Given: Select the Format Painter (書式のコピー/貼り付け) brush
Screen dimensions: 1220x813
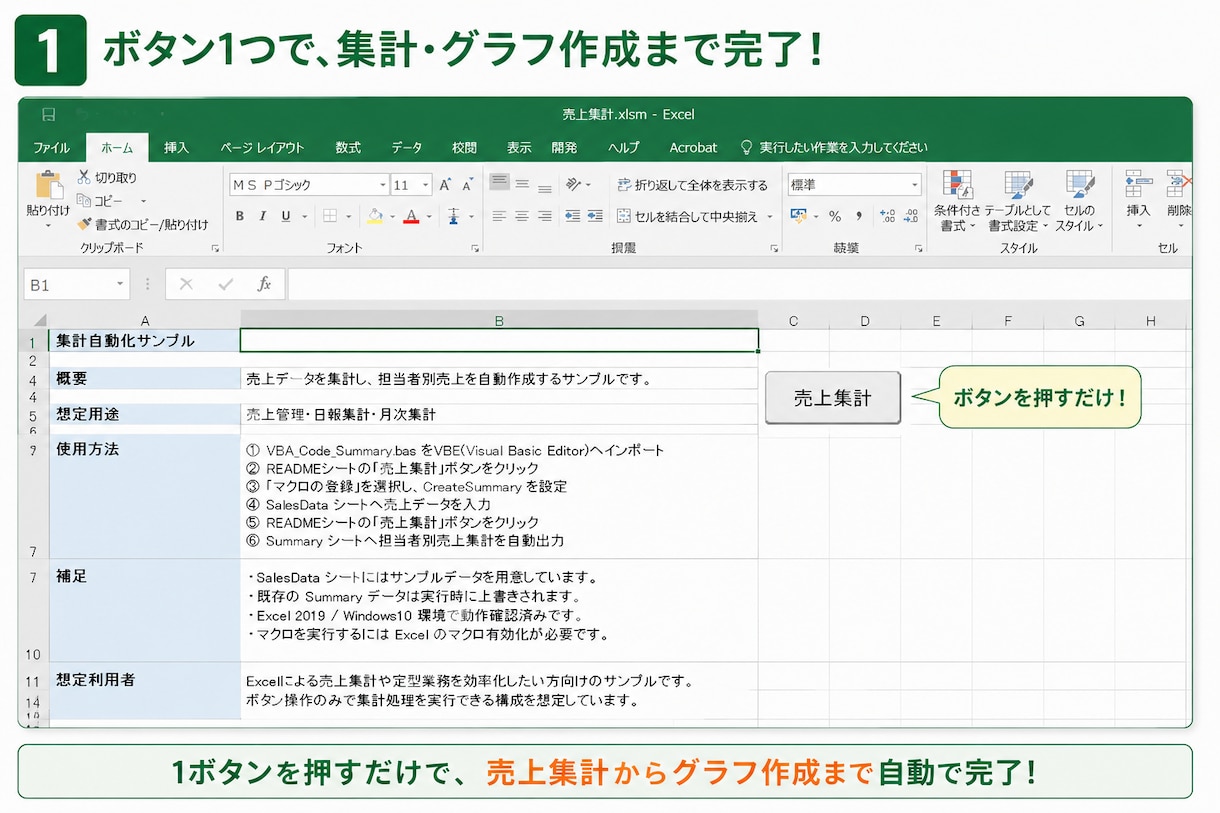Looking at the screenshot, I should click(x=84, y=224).
